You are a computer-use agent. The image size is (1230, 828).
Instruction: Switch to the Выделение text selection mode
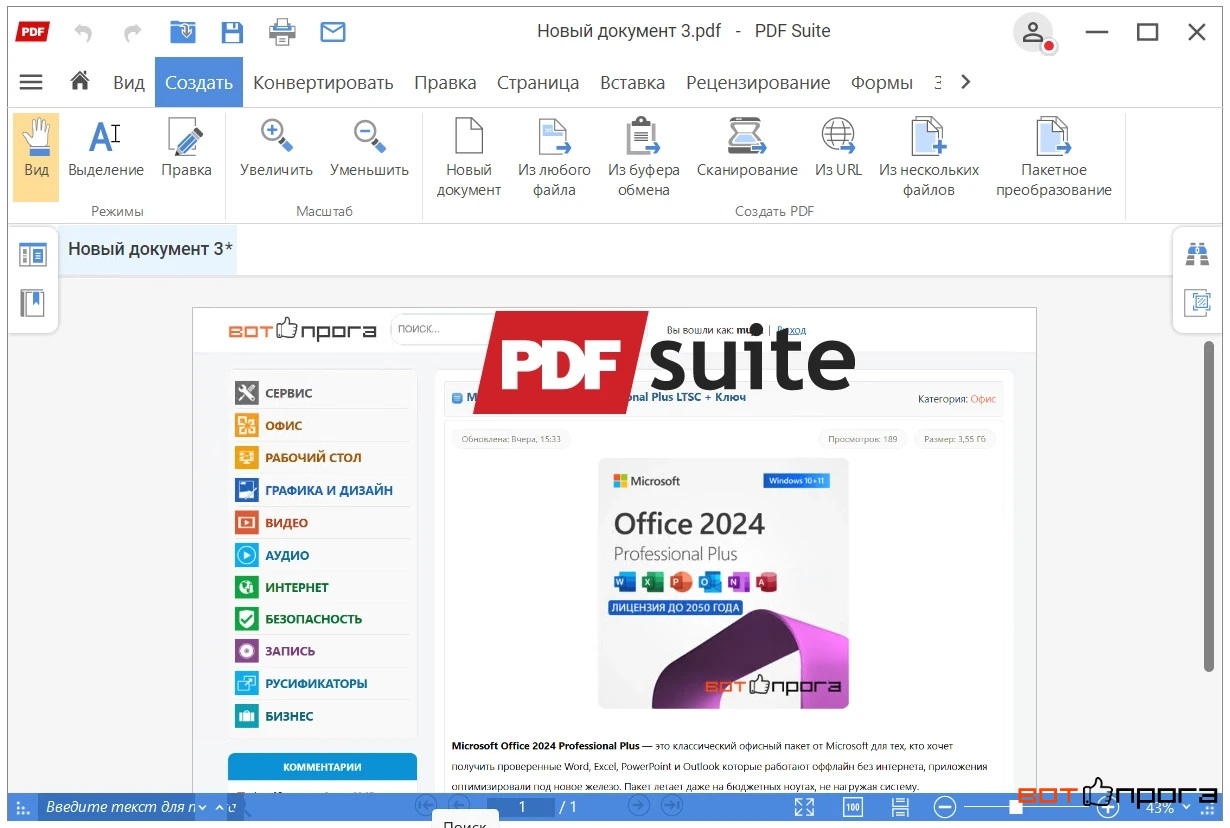click(x=105, y=149)
